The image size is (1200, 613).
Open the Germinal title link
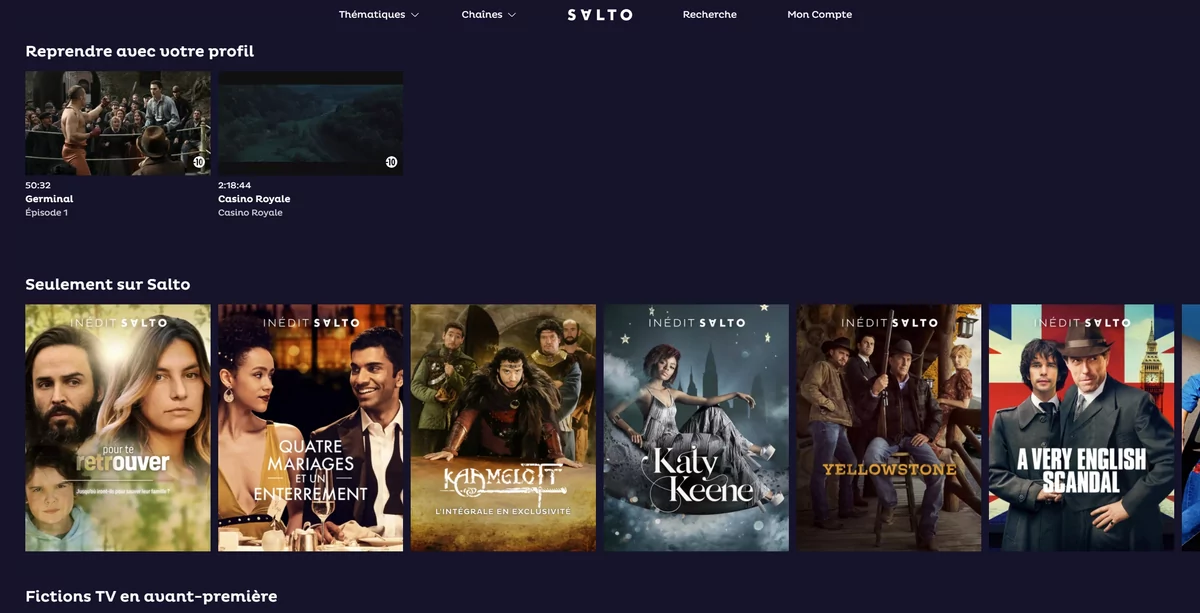point(49,199)
